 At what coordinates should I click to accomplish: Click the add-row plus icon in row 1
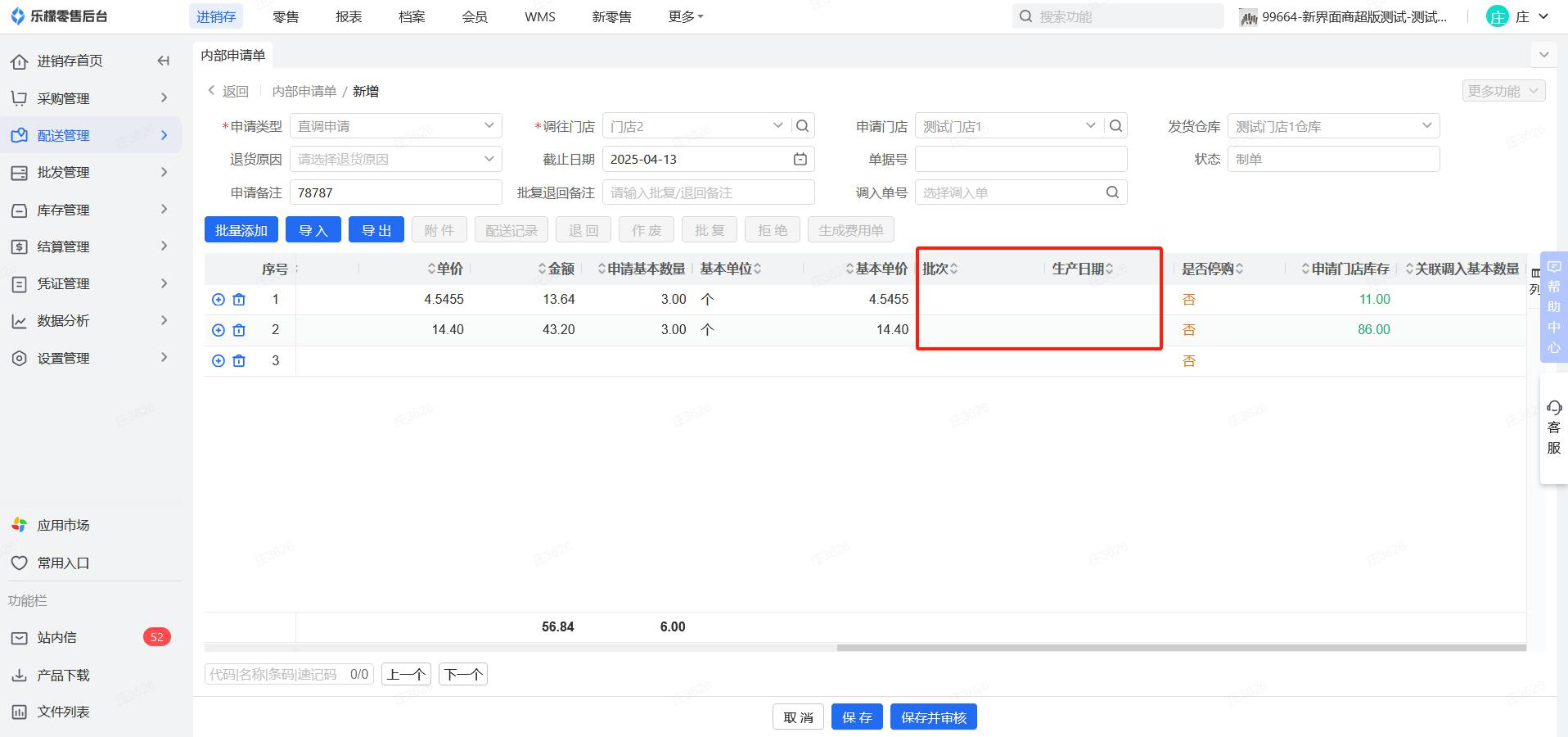(218, 300)
